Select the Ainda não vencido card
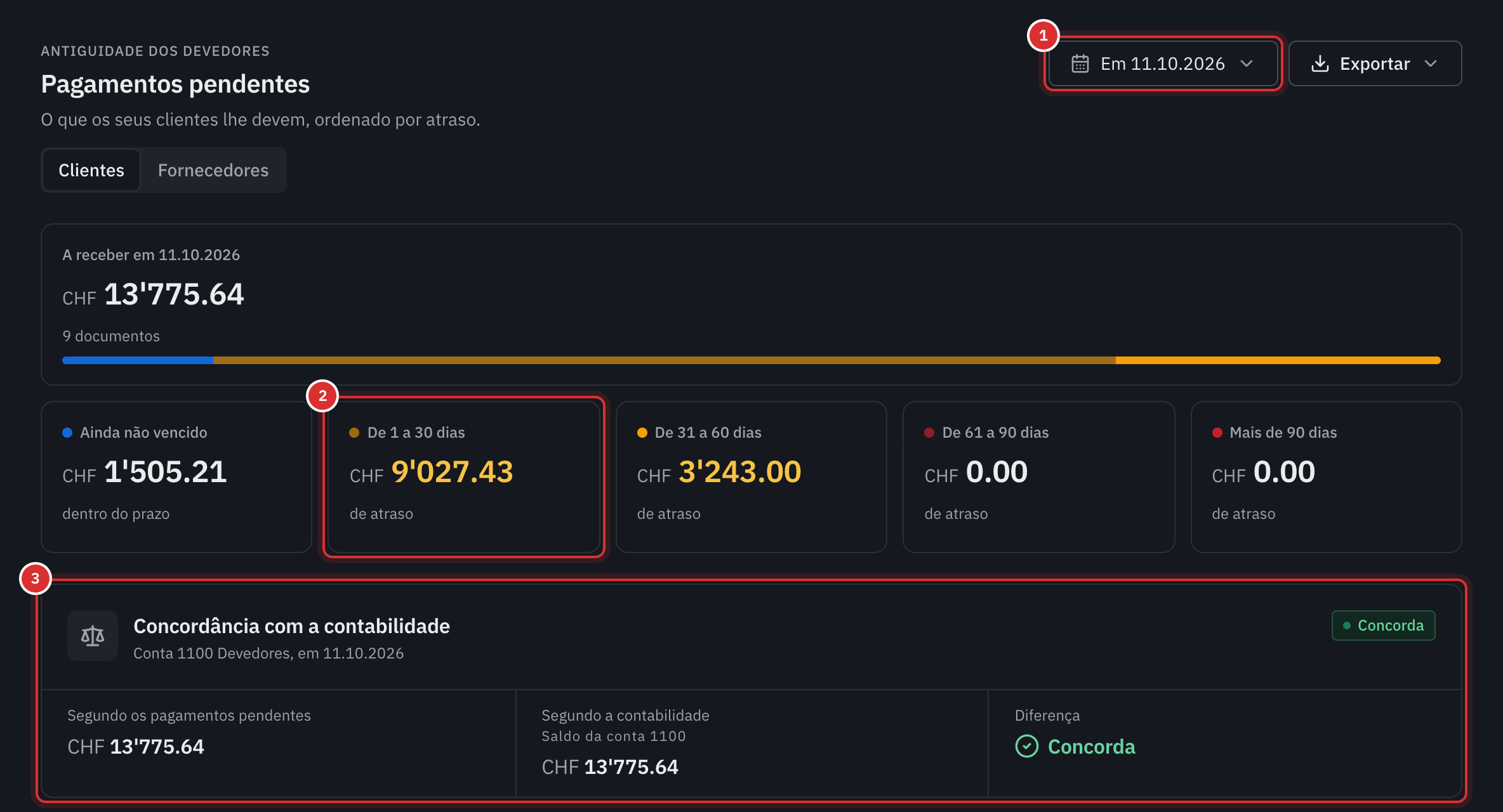The width and height of the screenshot is (1503, 812). [x=176, y=477]
